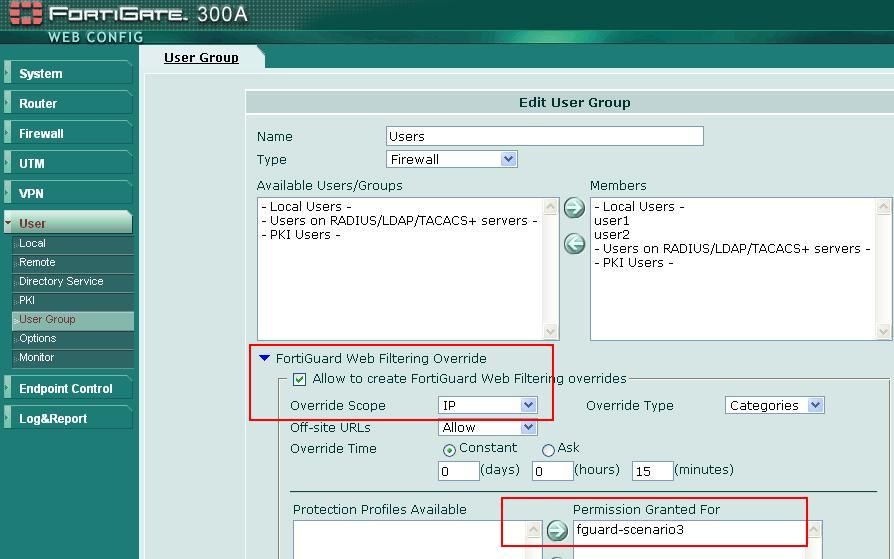Viewport: 894px width, 559px height.
Task: Open the PKI submenu item
Action: coord(73,300)
